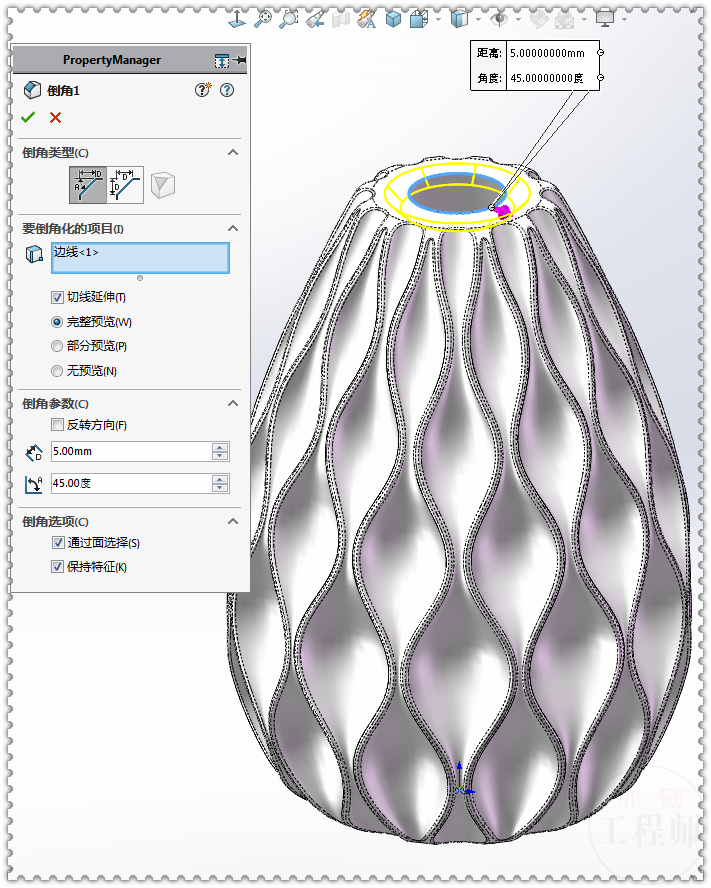
Task: Open the View Settings monitor dropdown arrow
Action: [624, 20]
